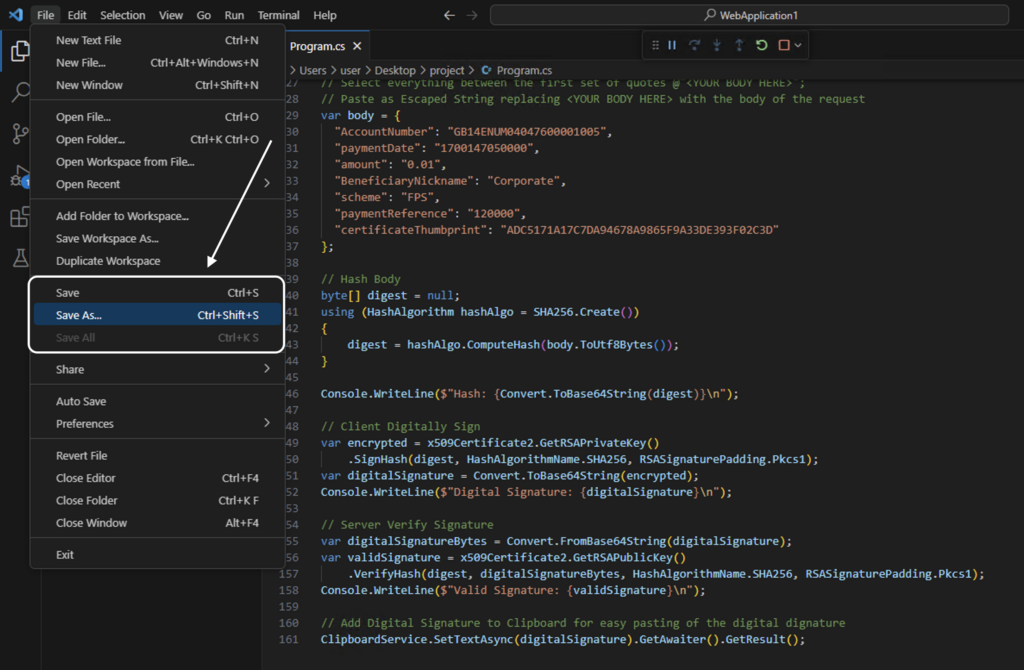This screenshot has height=670, width=1024.
Task: Open the Explorer view in activity bar
Action: coord(19,52)
